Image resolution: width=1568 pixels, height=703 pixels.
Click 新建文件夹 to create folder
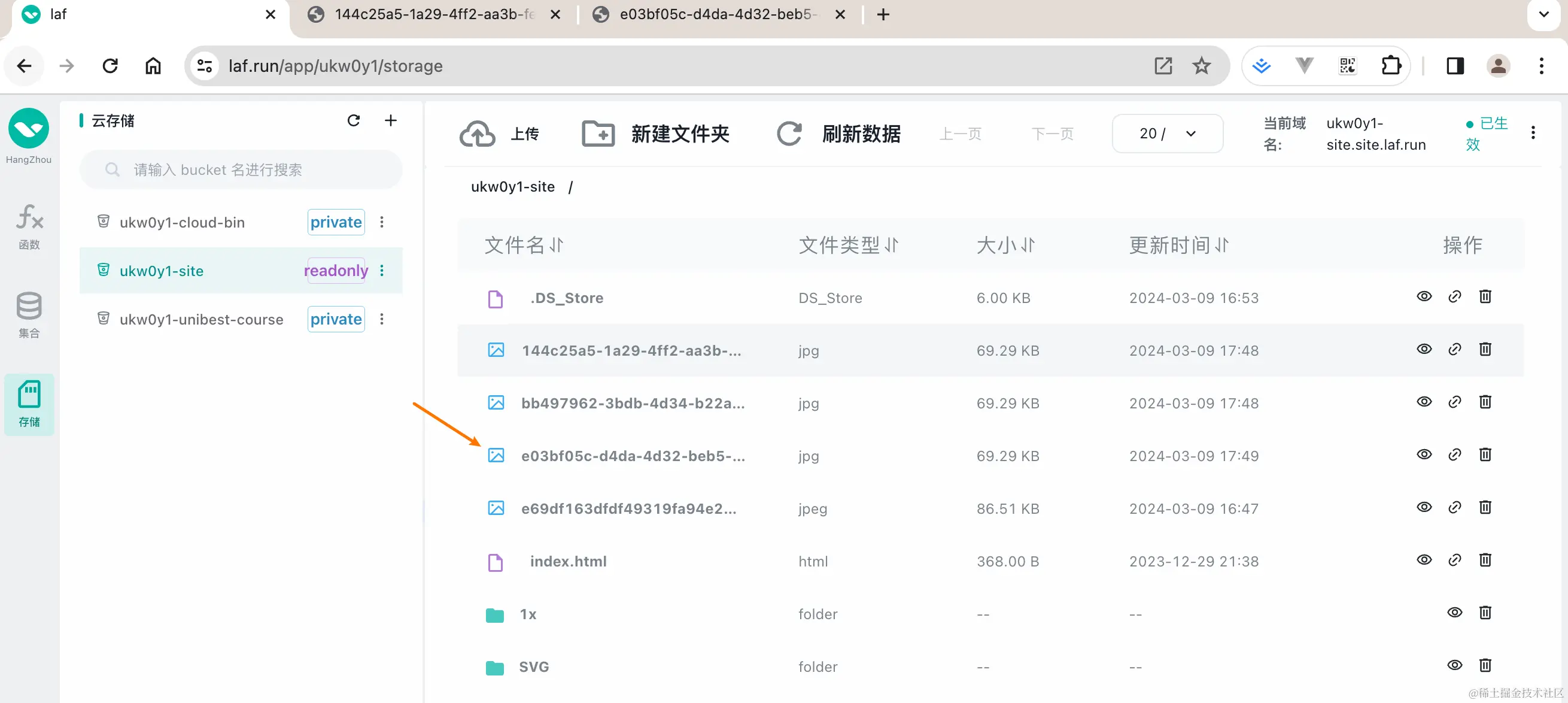click(655, 134)
